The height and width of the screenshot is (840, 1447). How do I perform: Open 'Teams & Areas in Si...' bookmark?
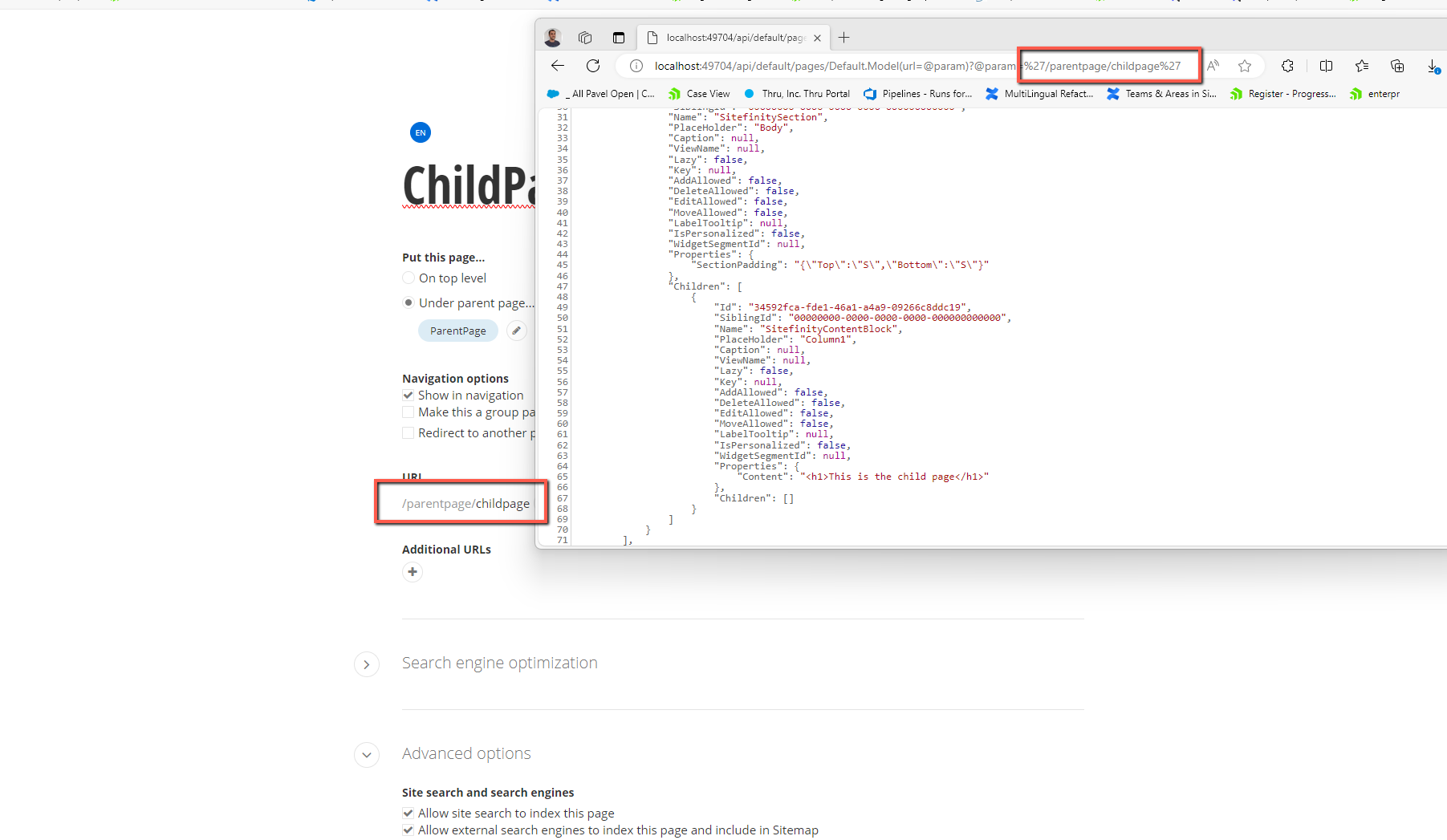pos(1161,94)
